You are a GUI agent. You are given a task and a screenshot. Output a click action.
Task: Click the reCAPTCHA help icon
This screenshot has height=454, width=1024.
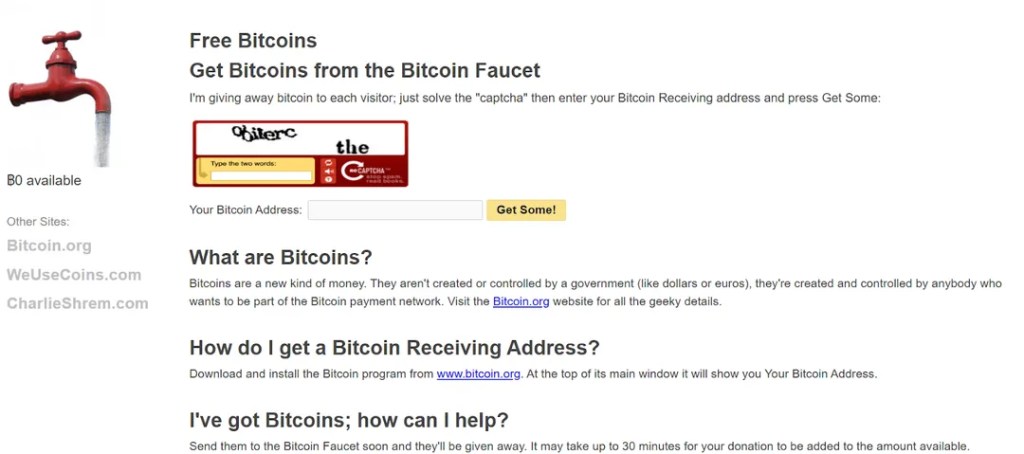click(328, 180)
